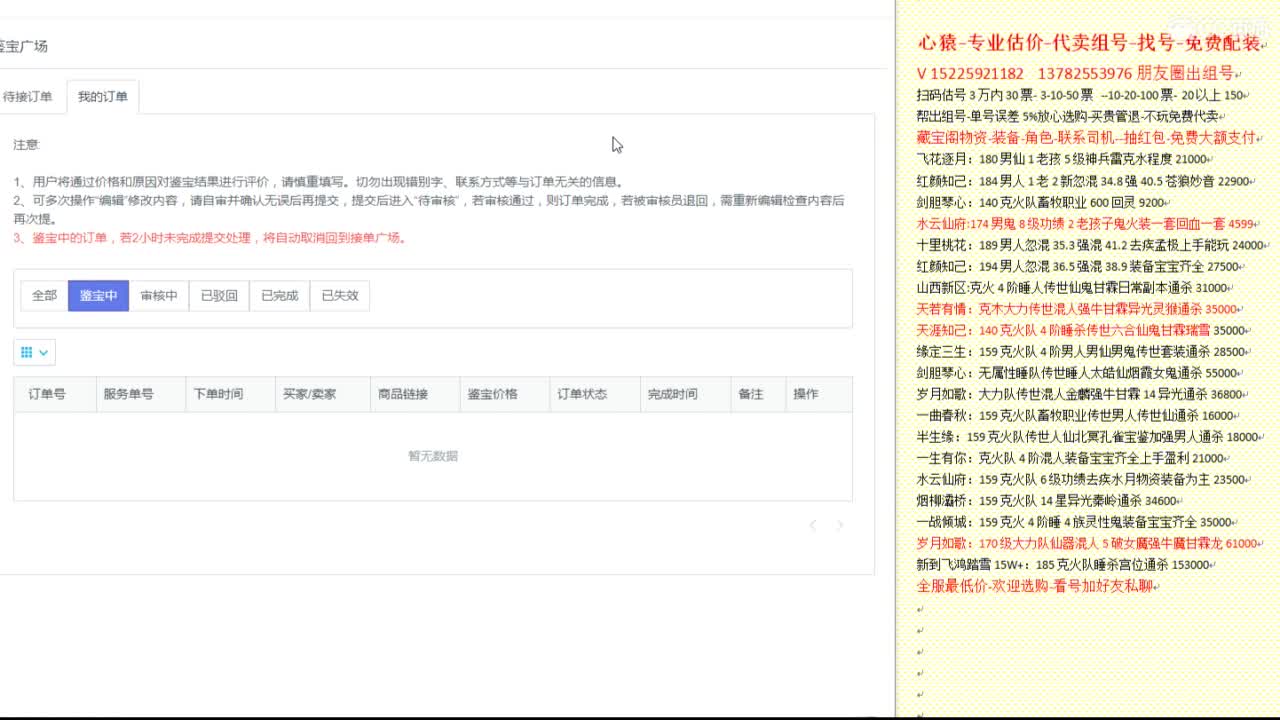This screenshot has height=720, width=1280.
Task: Select the 已失效 filter
Action: click(x=338, y=295)
